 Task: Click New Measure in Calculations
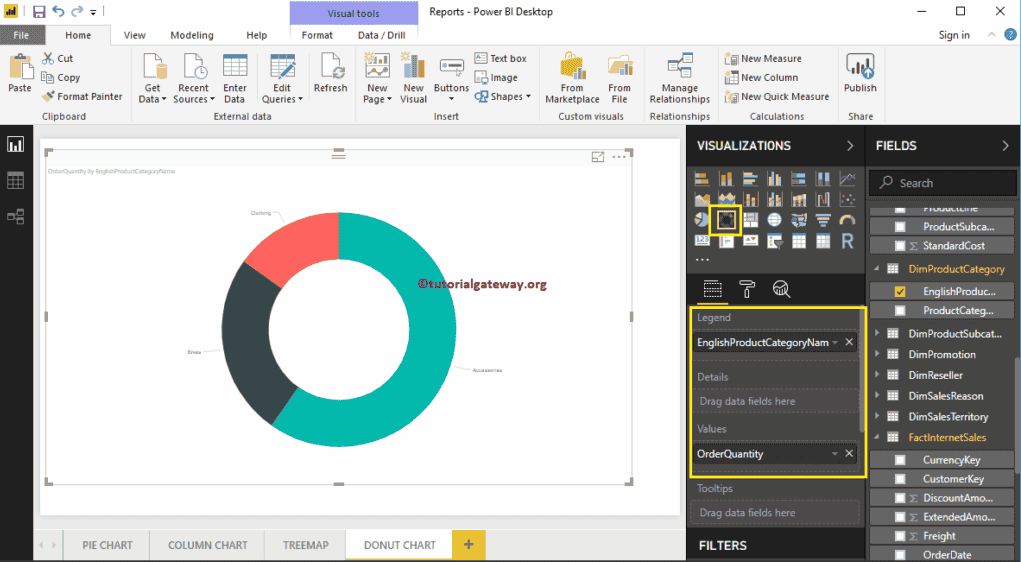(763, 59)
